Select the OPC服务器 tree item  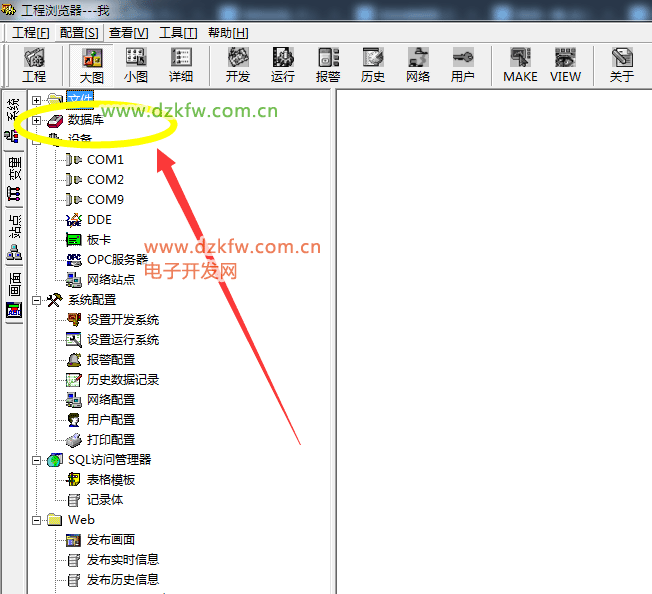tap(116, 260)
